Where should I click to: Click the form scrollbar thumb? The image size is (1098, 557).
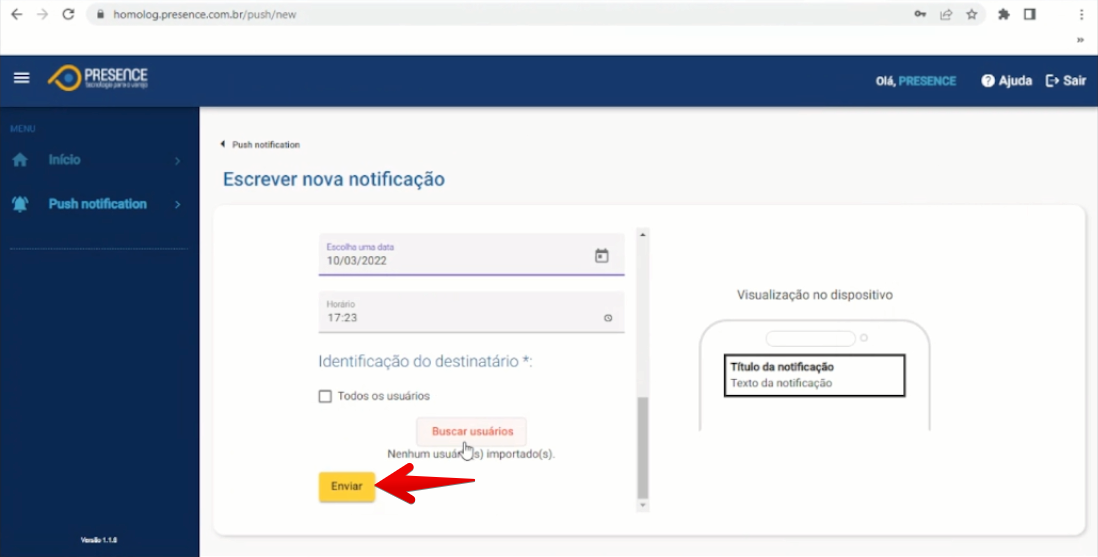(643, 447)
